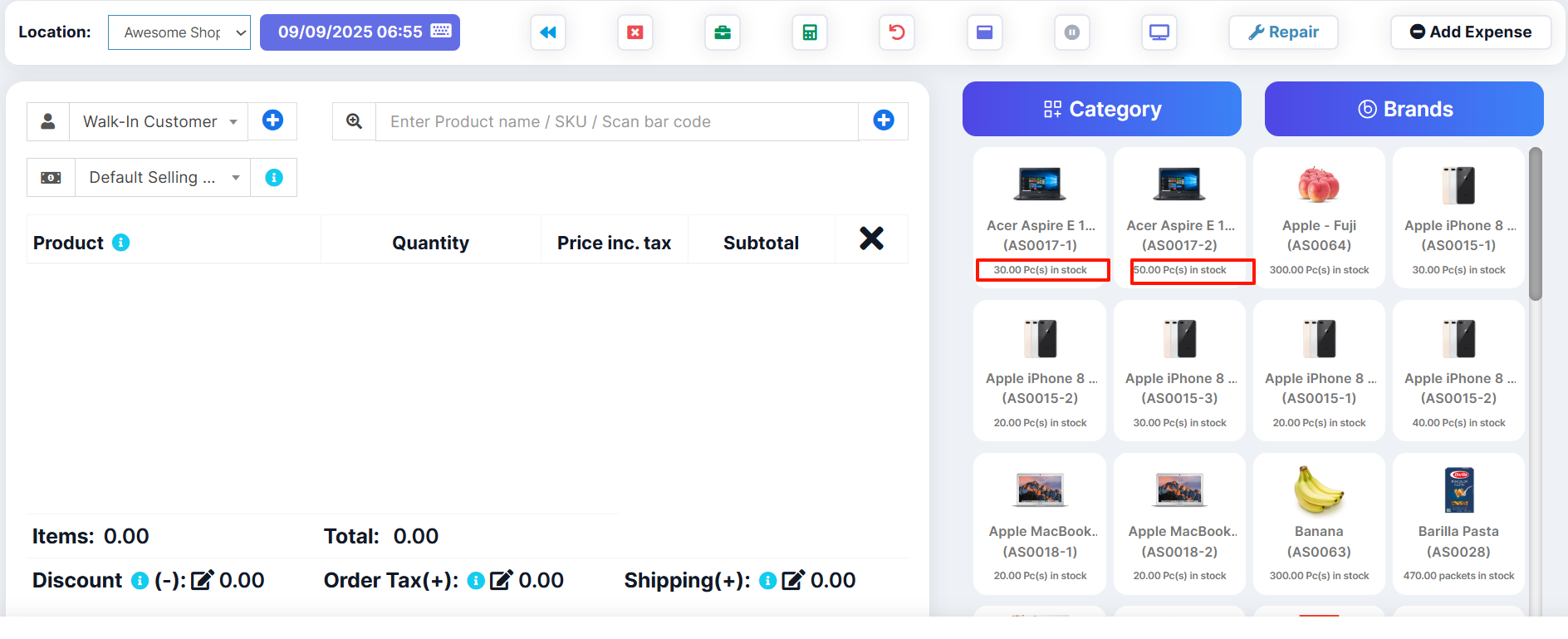Select the Banana product thumbnail

pos(1319,490)
